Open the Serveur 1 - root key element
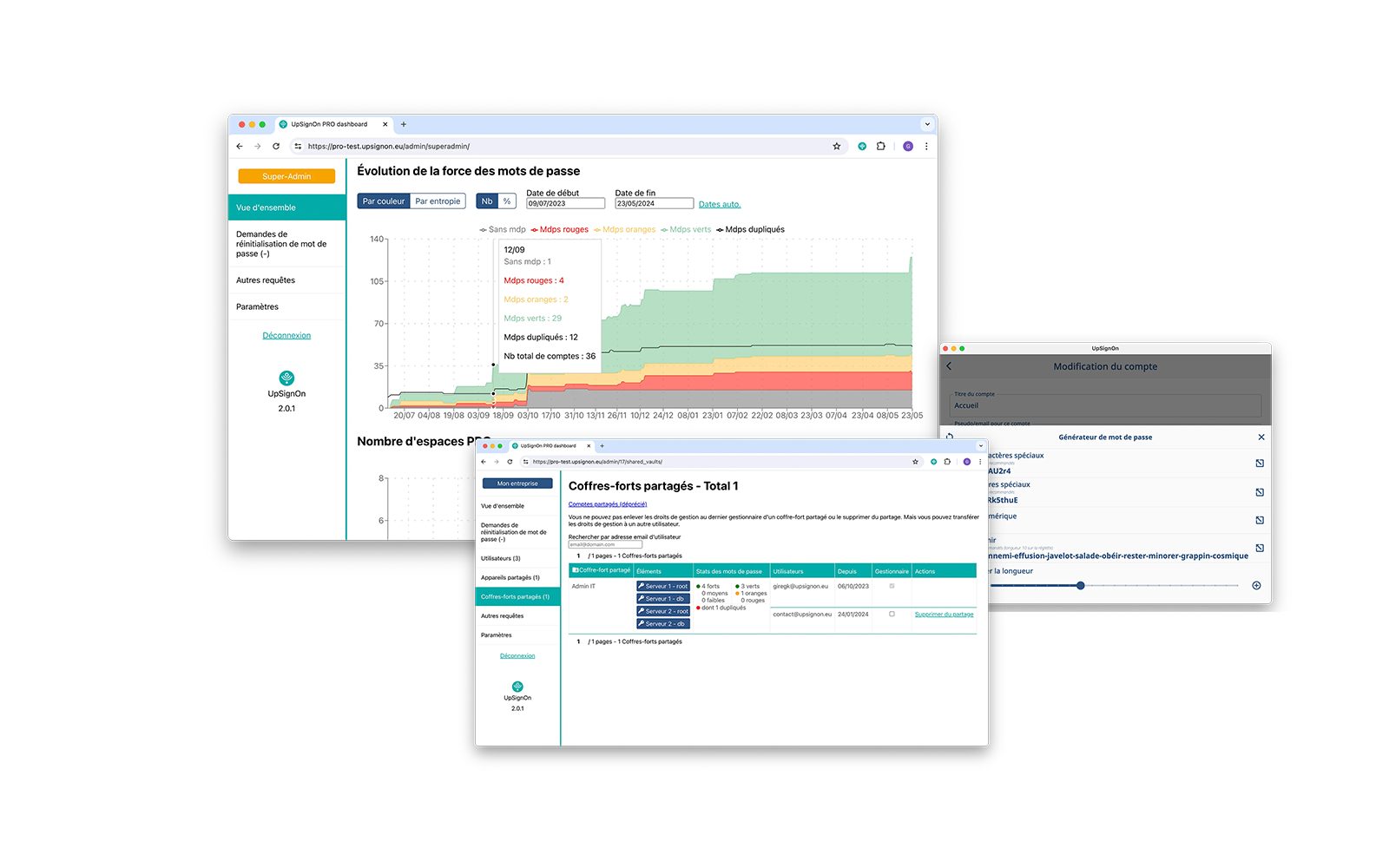The width and height of the screenshot is (1389, 868). tap(663, 586)
